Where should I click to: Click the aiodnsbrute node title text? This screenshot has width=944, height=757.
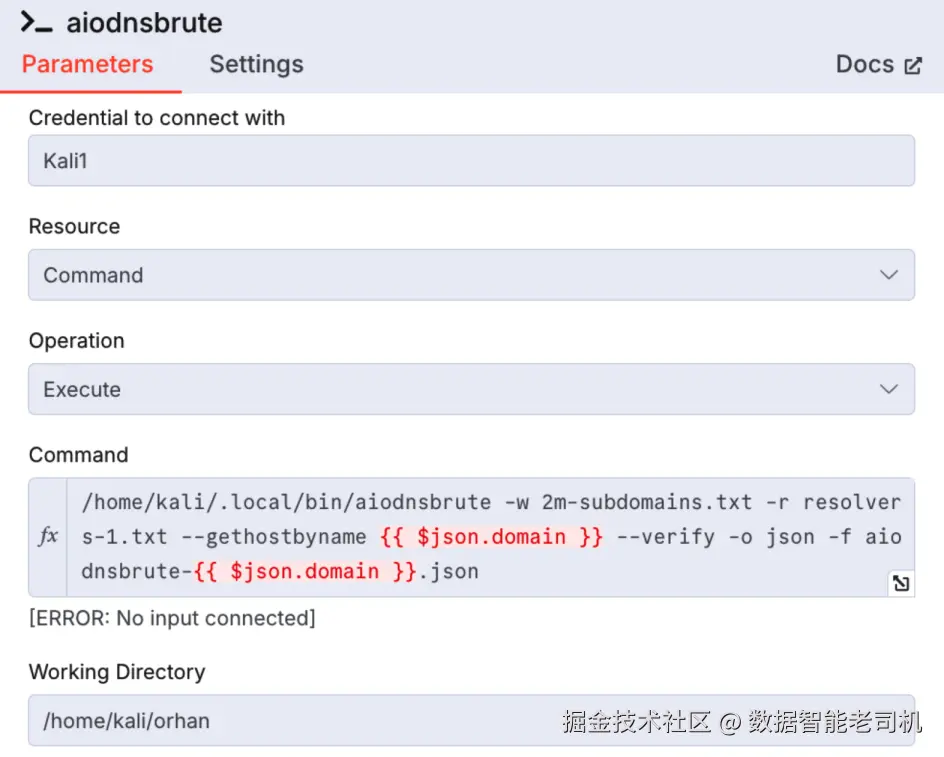point(144,22)
